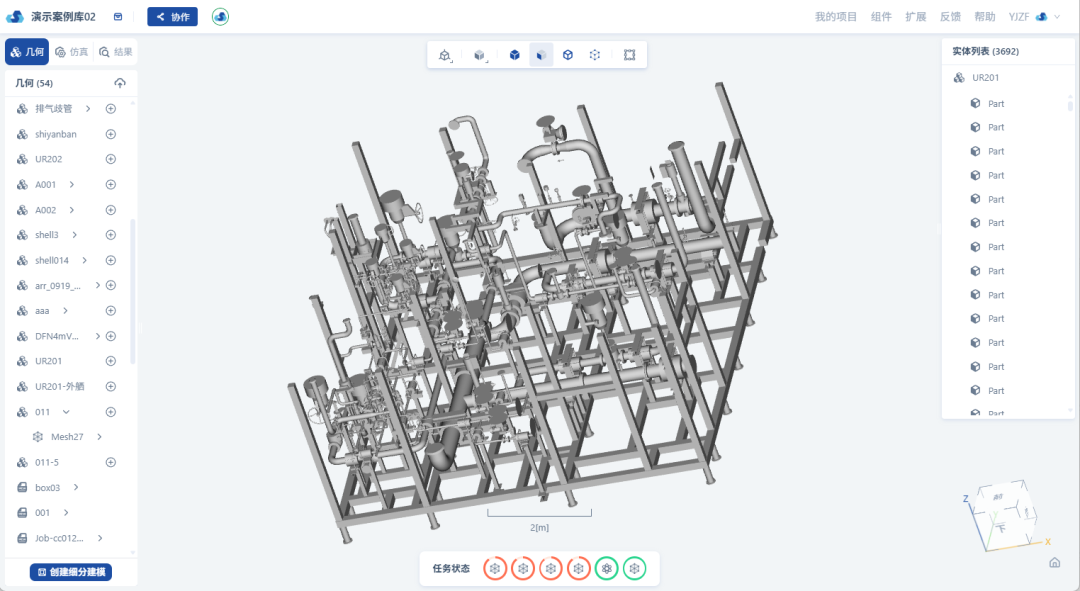
Task: Click the fourth red task status icon
Action: pyautogui.click(x=579, y=568)
